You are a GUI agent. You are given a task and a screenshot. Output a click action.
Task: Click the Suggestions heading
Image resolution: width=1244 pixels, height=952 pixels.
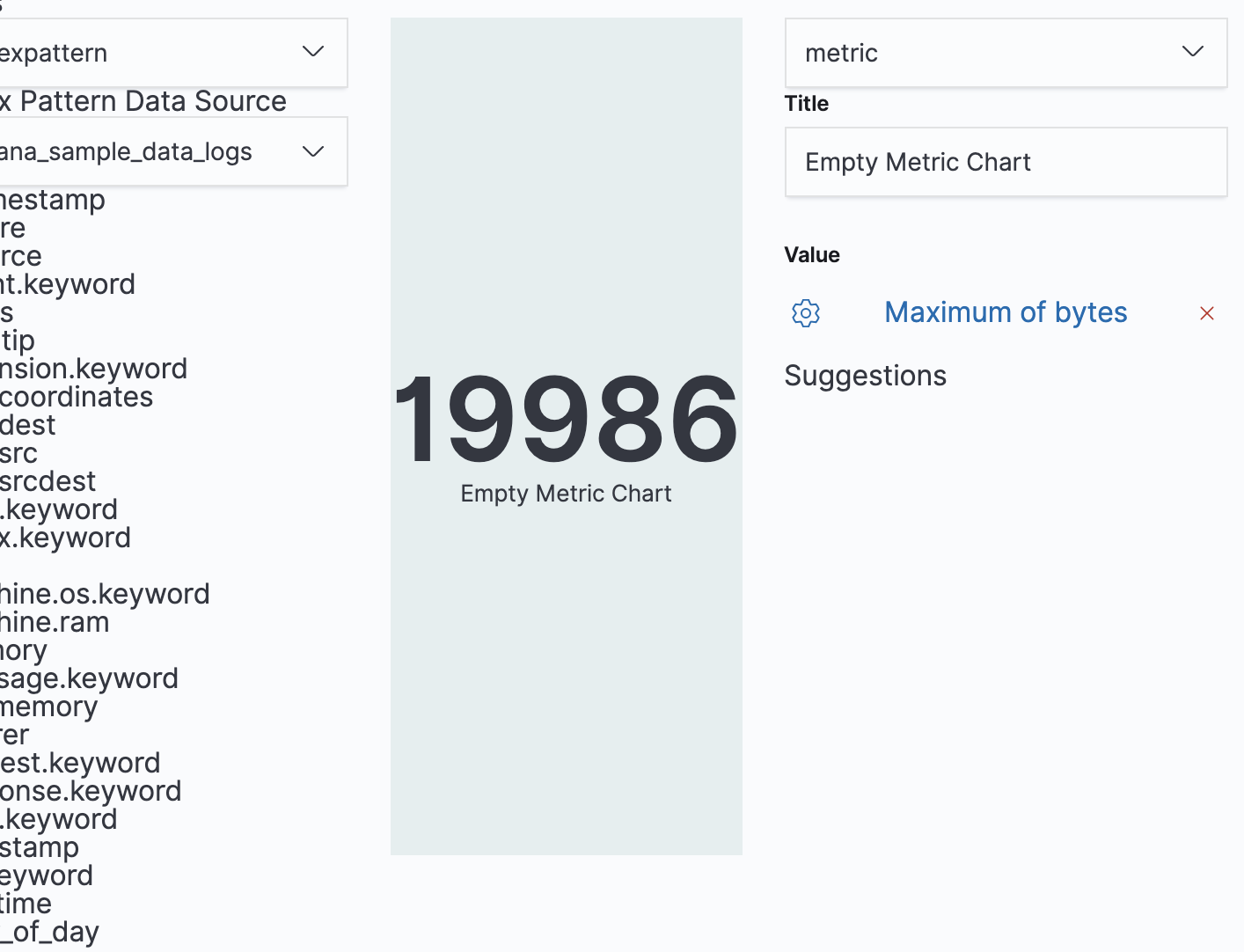[x=865, y=376]
